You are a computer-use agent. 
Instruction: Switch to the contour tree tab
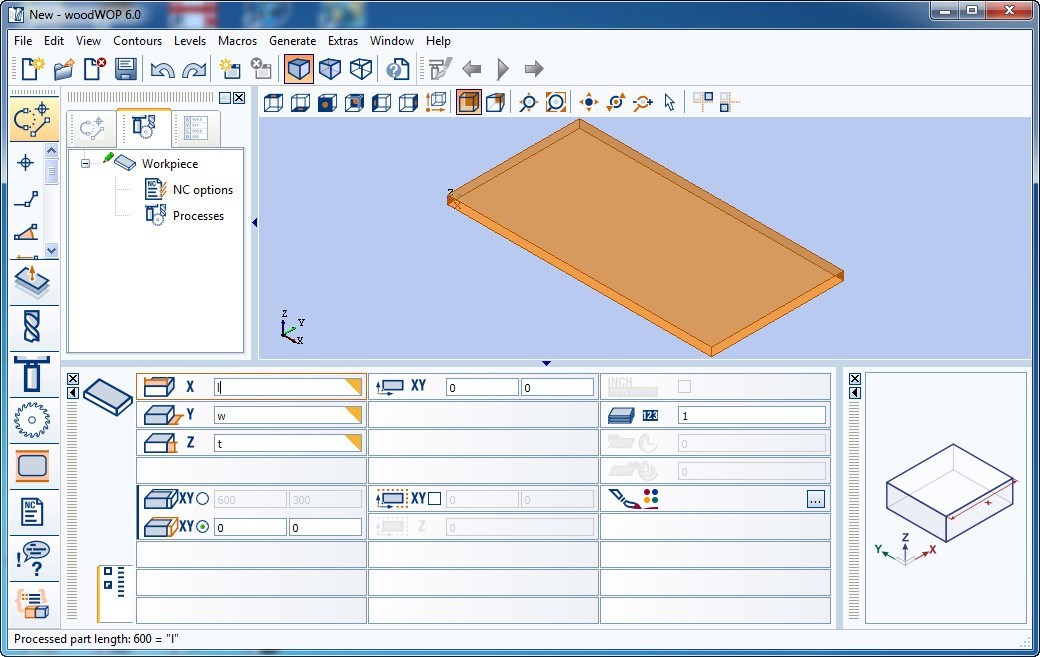[92, 128]
